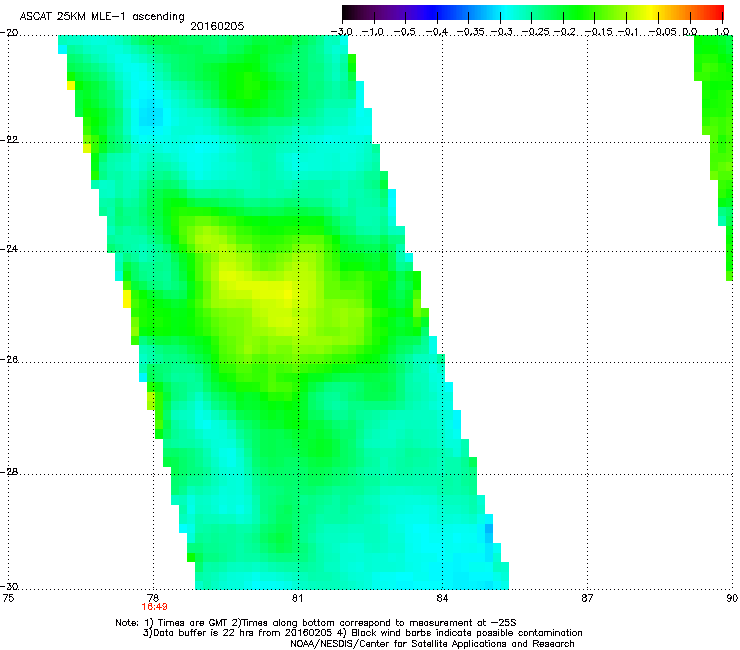Pick the -0.05 color scale label
This screenshot has width=740, height=650.
coord(663,32)
